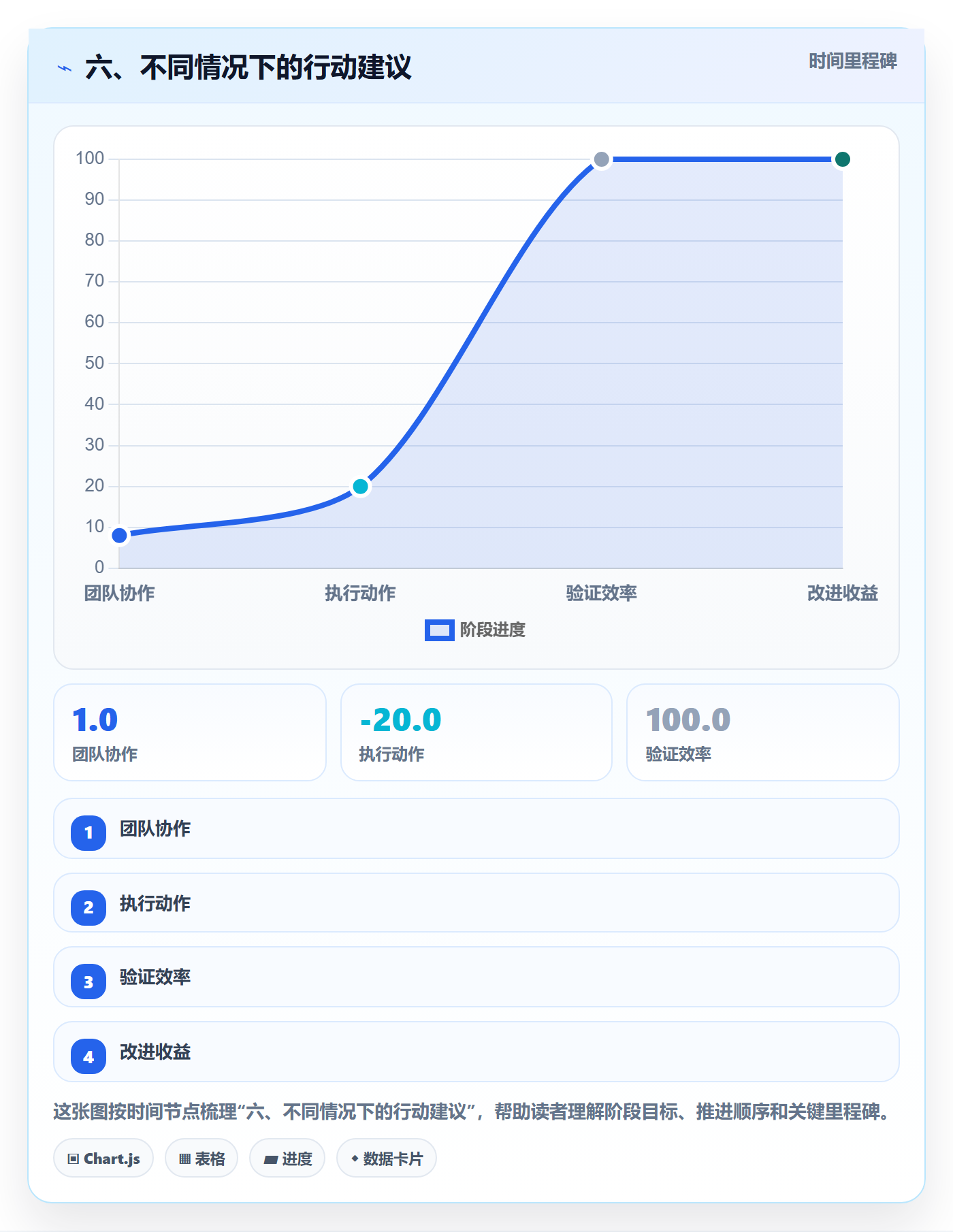Click the 执行动作 x-axis label under the chart
The image size is (953, 1232).
click(x=361, y=594)
